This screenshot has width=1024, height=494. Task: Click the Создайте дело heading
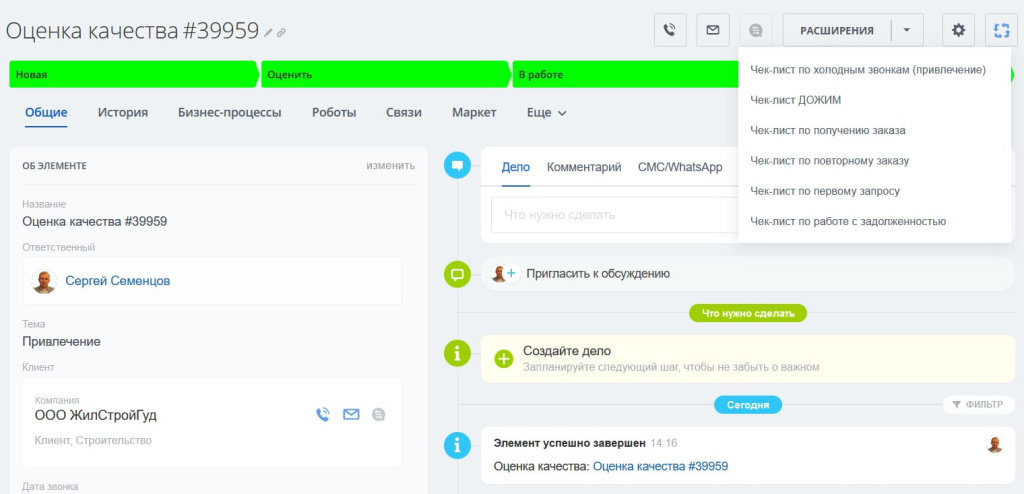pos(567,351)
